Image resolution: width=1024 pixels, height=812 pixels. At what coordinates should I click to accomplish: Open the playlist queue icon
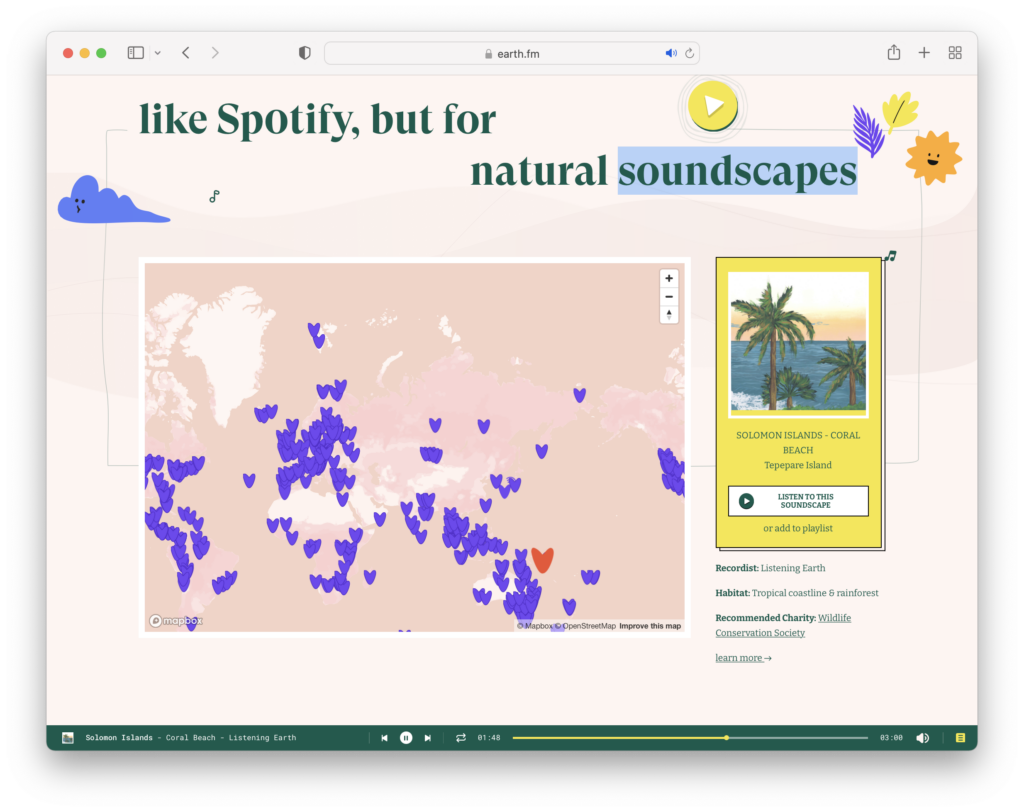pos(960,738)
